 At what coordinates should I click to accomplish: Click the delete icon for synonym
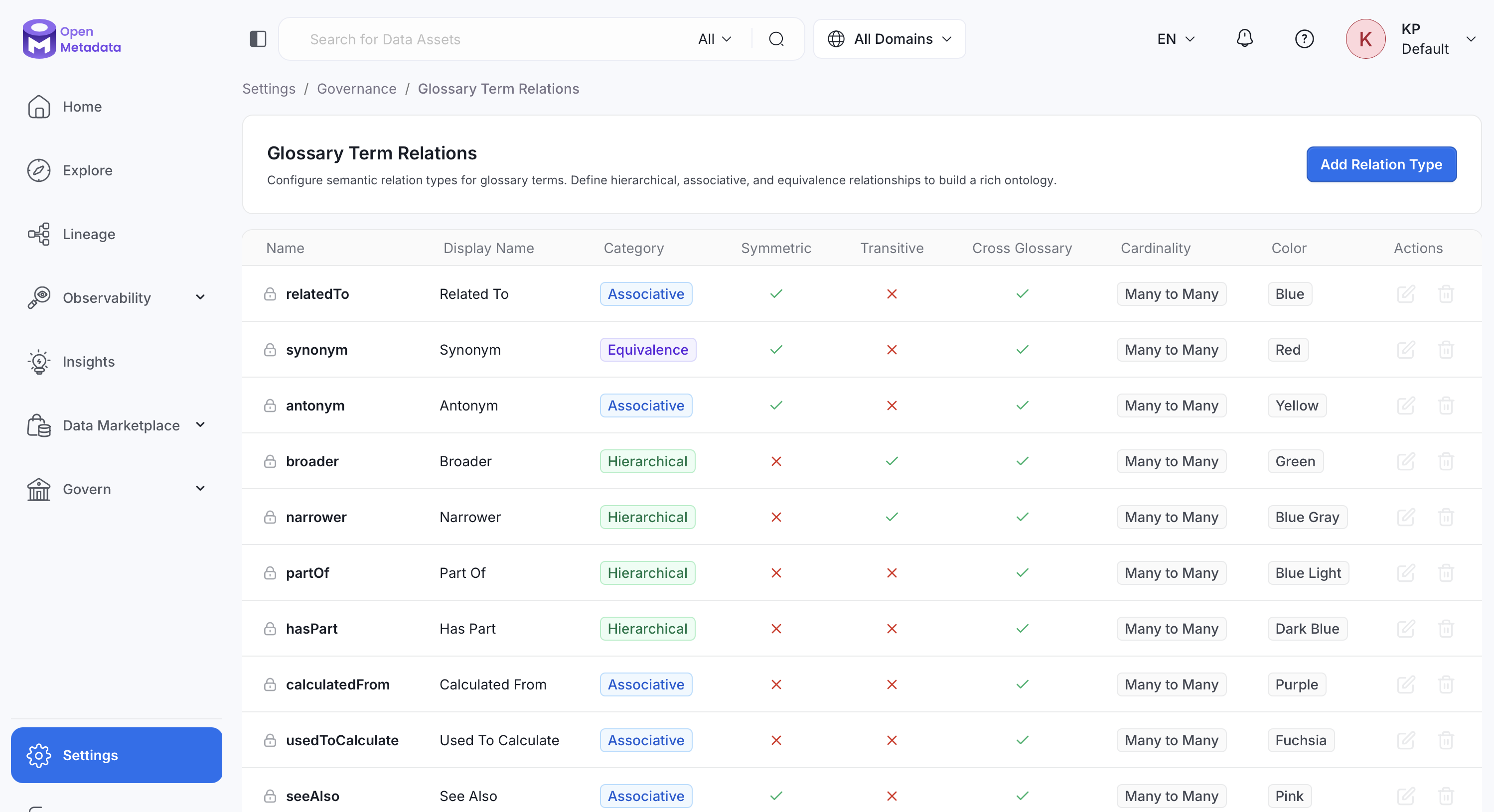point(1446,350)
